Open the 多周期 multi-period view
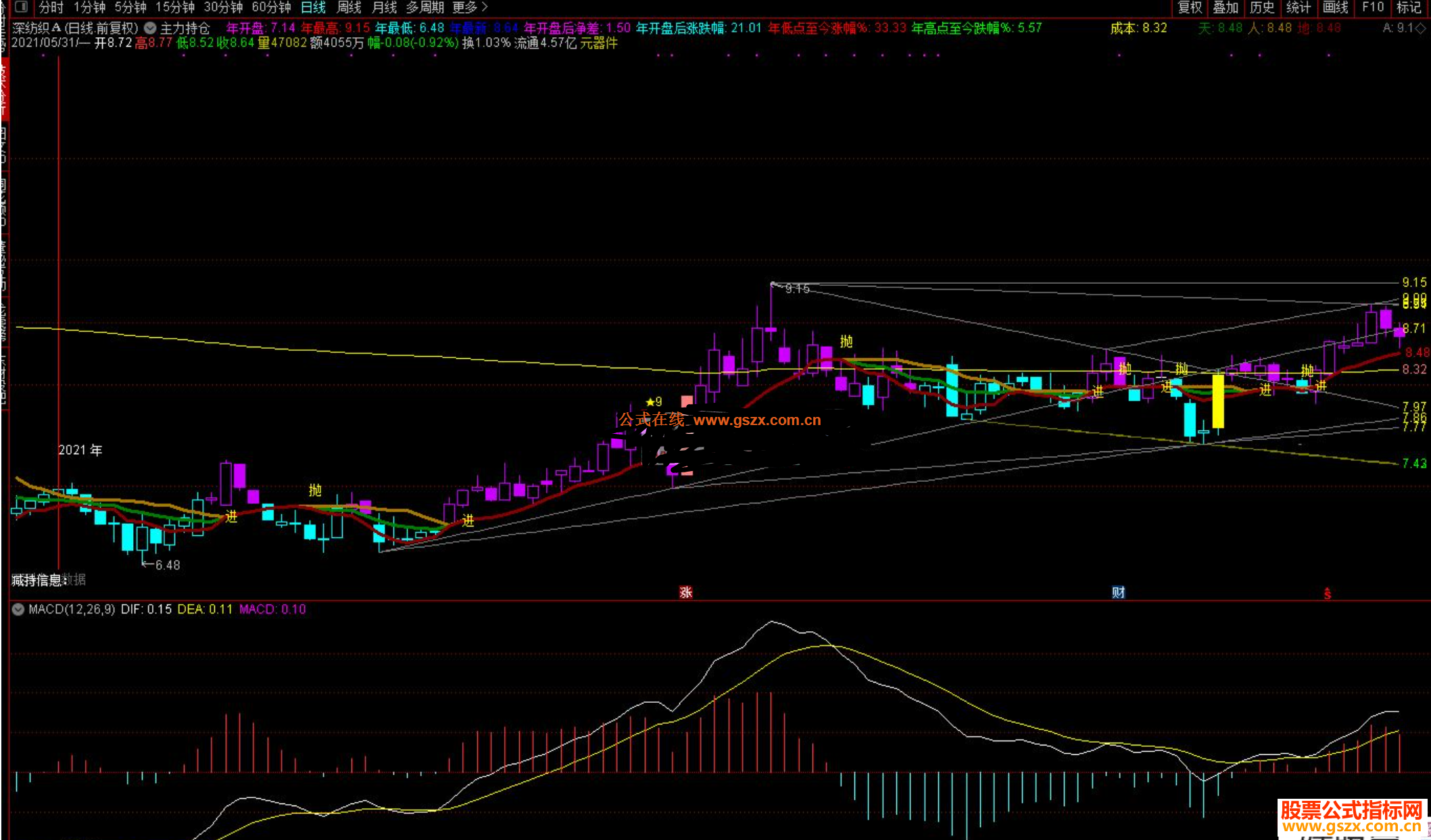The image size is (1431, 840). (x=425, y=7)
